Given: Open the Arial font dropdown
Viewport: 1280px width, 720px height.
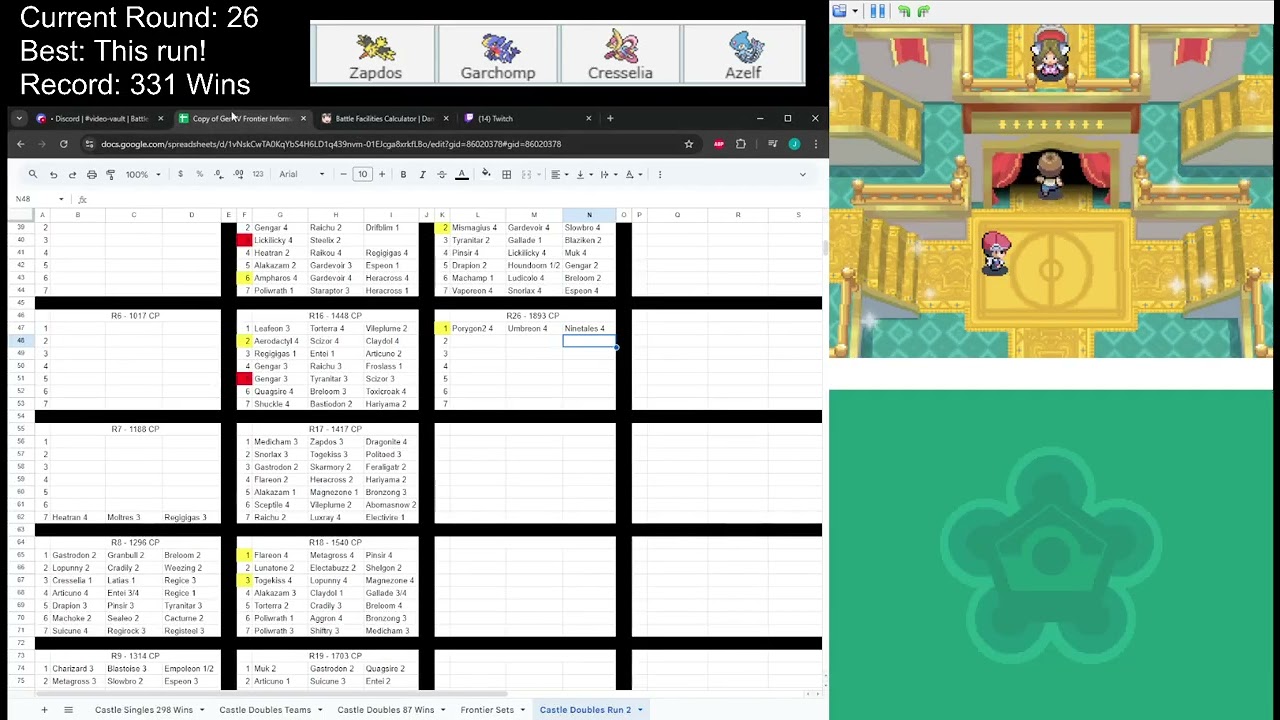Looking at the screenshot, I should 301,174.
